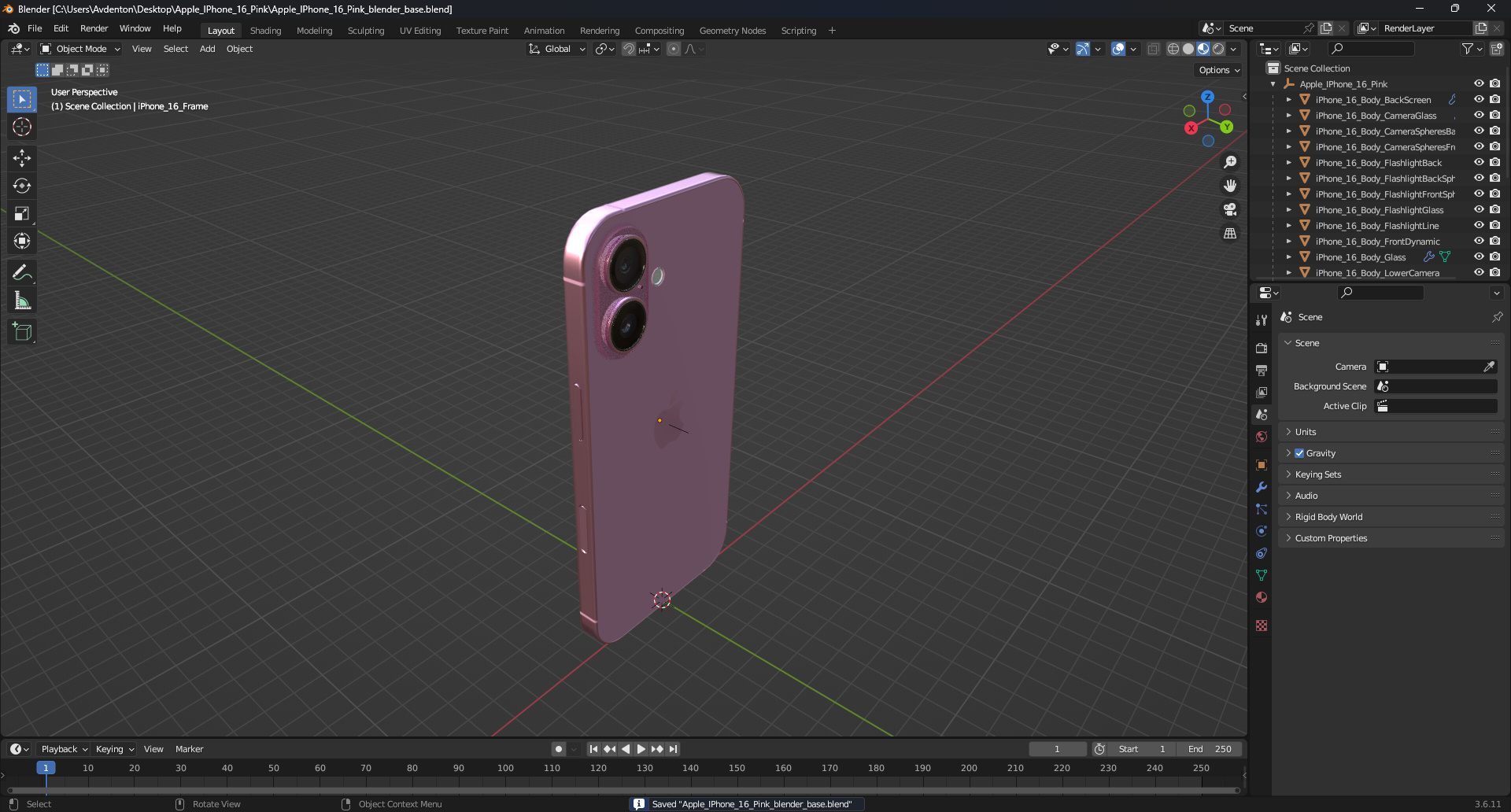Open the Add menu in viewport header
The width and height of the screenshot is (1511, 812).
point(208,49)
